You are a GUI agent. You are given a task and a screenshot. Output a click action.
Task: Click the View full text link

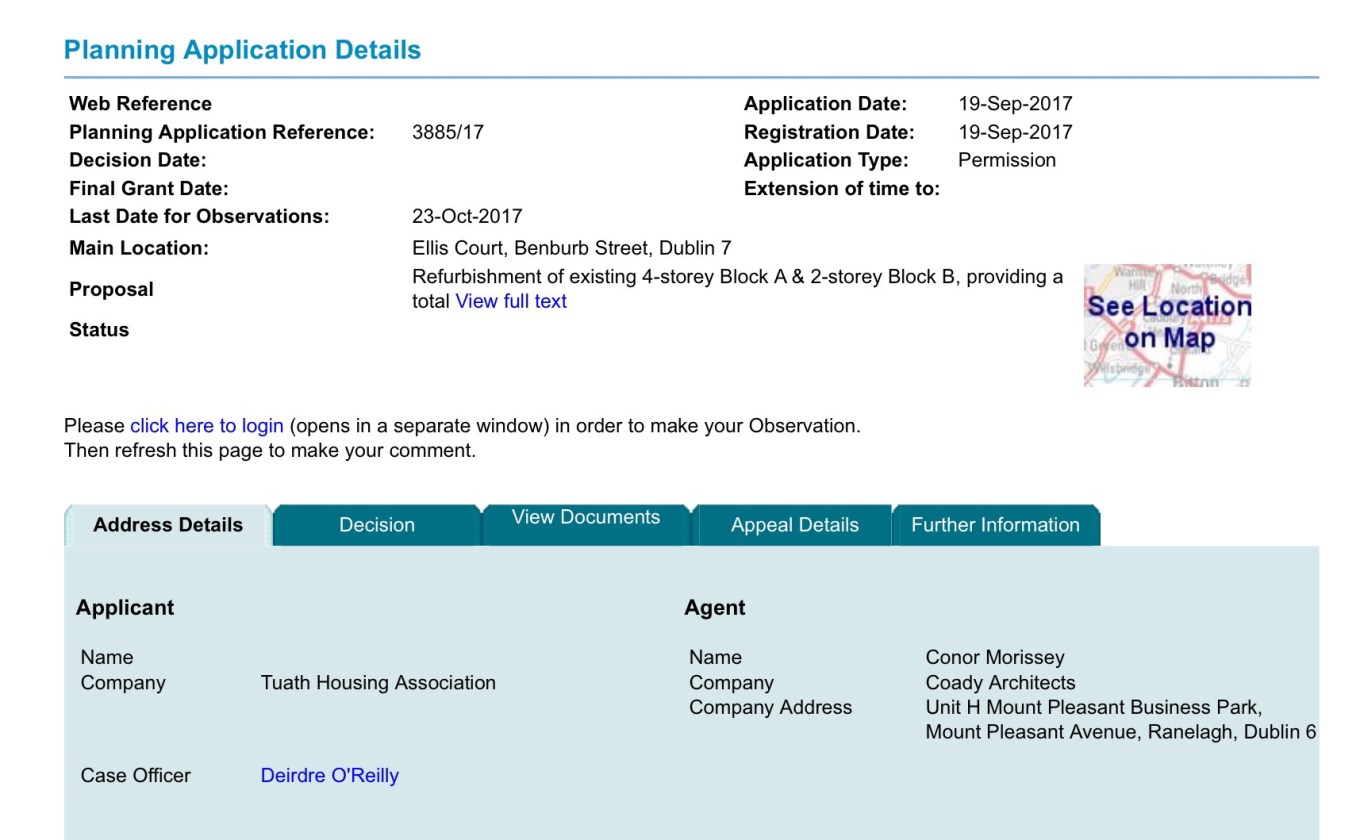[510, 301]
